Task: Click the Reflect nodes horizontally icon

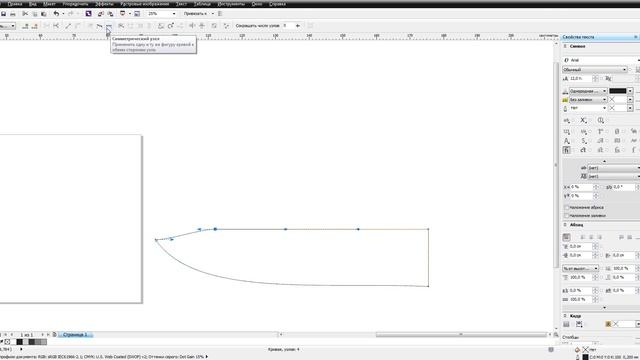Action: pyautogui.click(x=192, y=26)
